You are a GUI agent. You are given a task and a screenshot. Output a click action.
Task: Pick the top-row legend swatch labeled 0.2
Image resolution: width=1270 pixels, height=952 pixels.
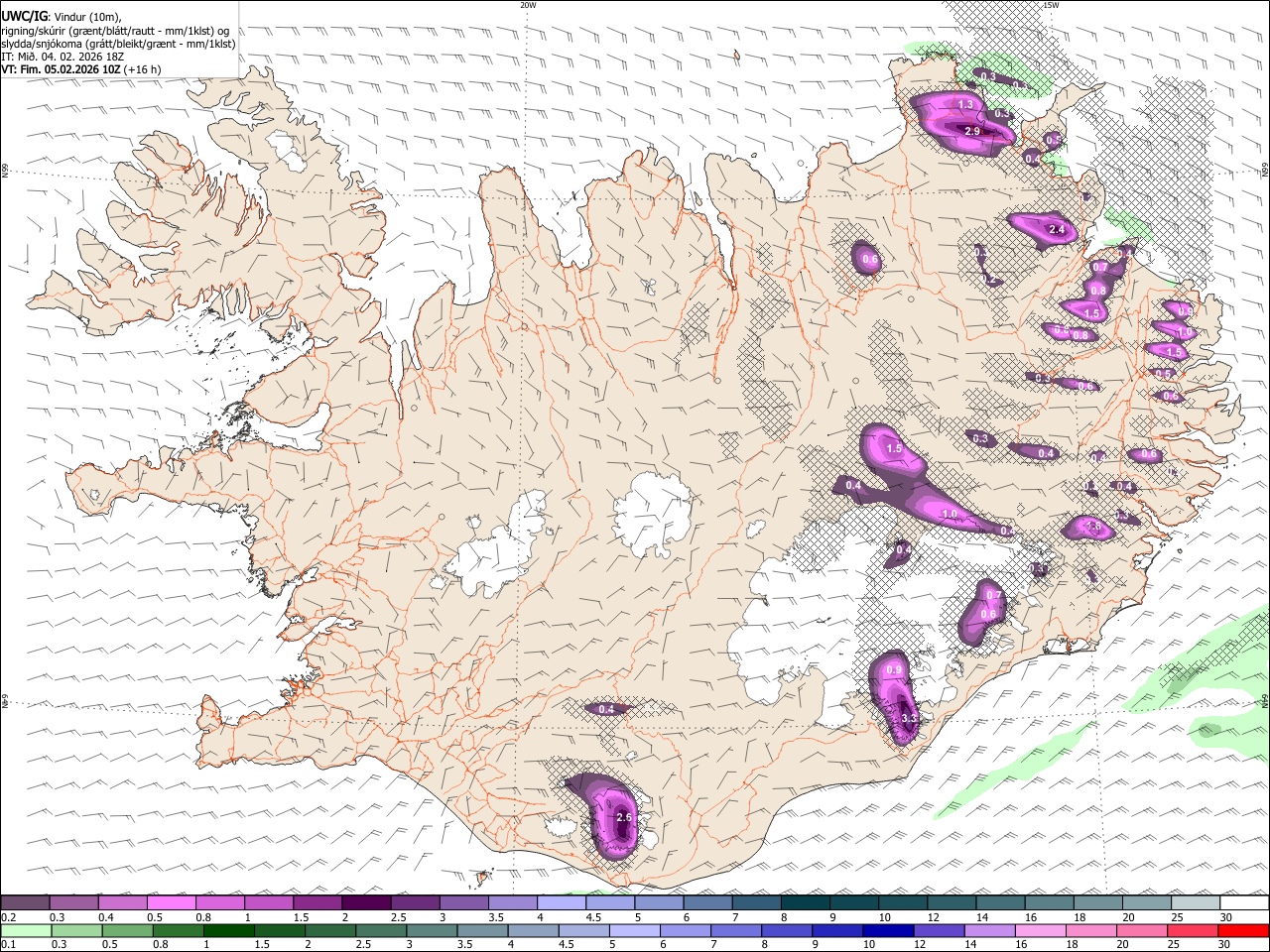click(x=25, y=902)
